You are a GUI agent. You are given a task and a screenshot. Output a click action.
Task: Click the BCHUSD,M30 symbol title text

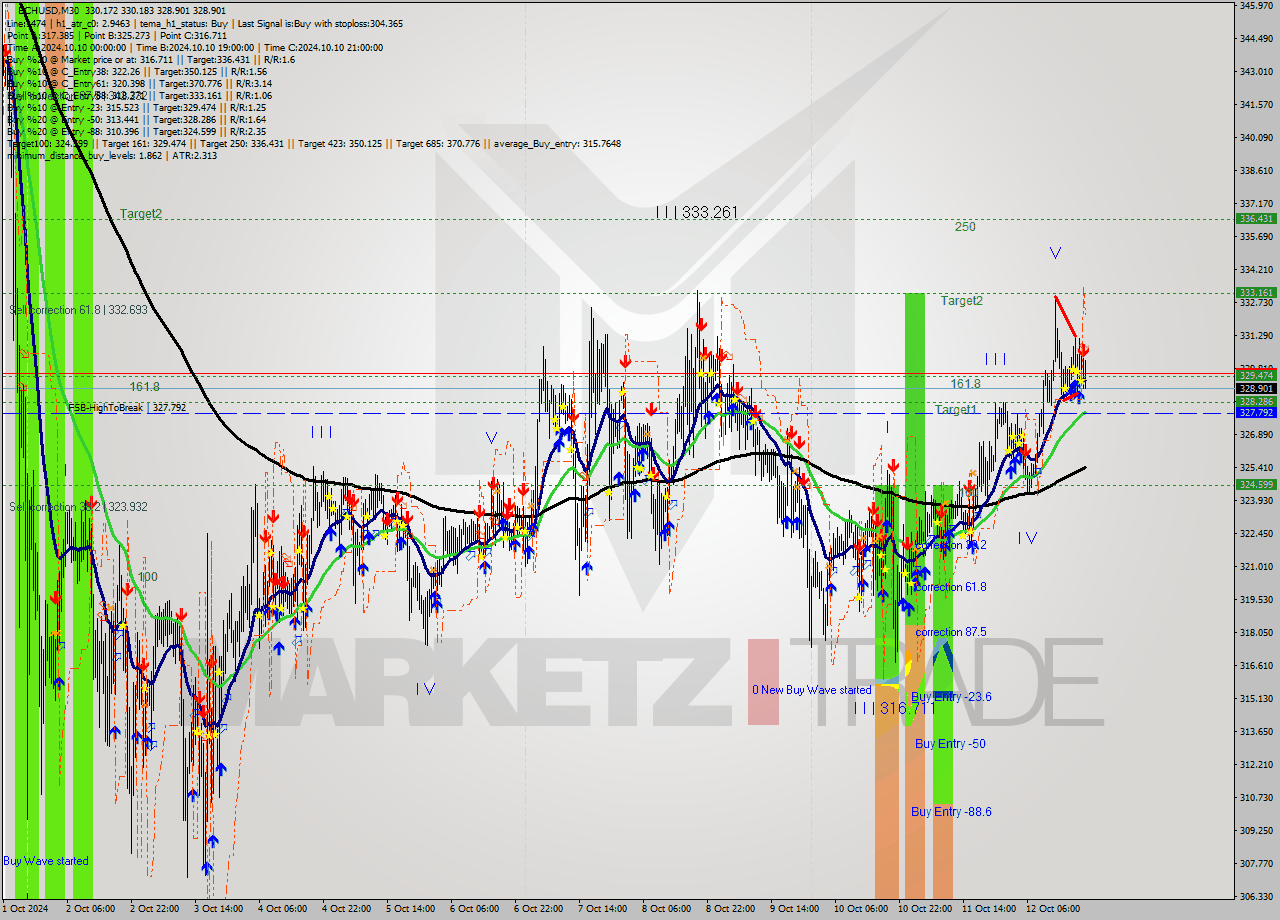pyautogui.click(x=47, y=9)
